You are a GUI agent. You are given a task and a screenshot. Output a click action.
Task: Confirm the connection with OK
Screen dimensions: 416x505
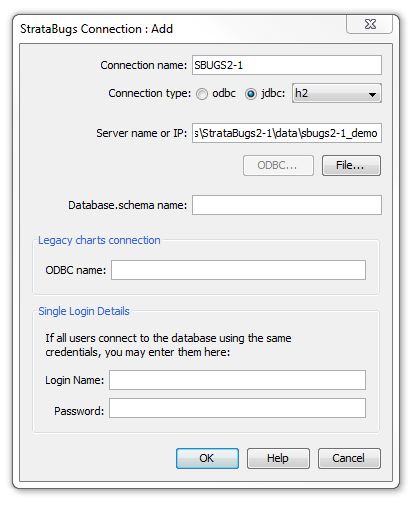point(207,458)
